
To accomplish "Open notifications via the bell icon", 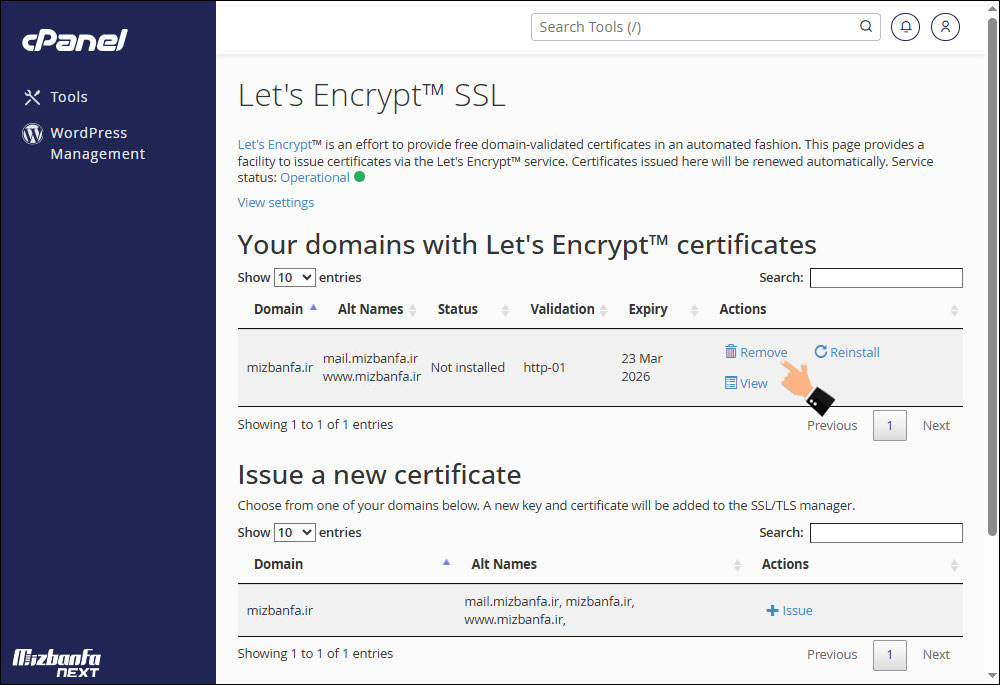I will click(x=905, y=27).
